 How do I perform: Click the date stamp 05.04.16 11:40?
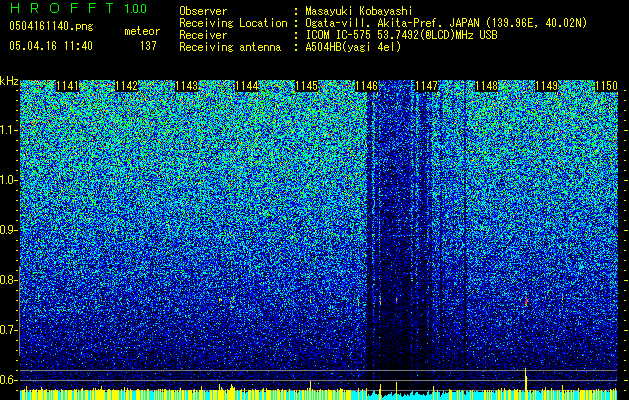pyautogui.click(x=51, y=46)
